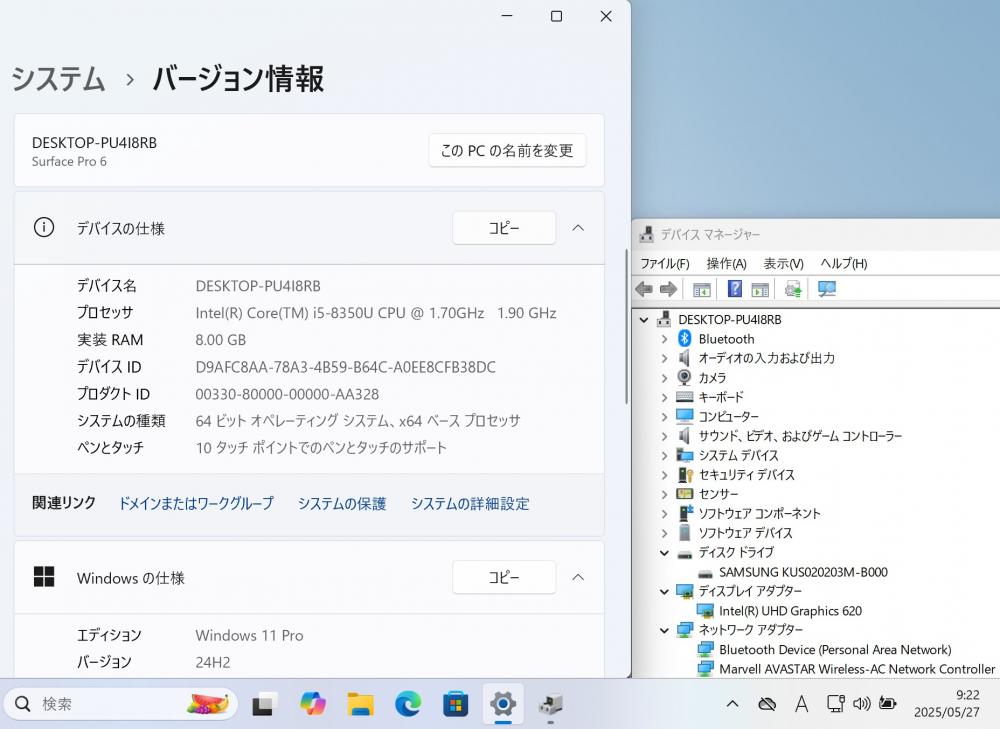Click scan for hardware changes monitor icon
Screen dimensions: 1000x729
827,290
